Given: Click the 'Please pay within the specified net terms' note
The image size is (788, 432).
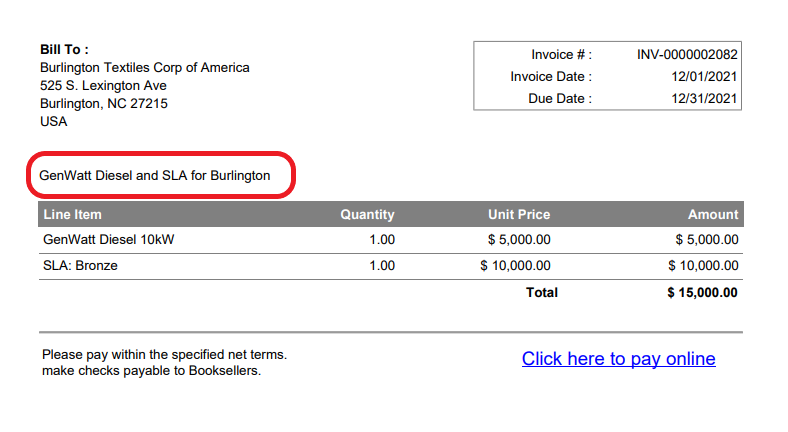Looking at the screenshot, I should pos(164,354).
